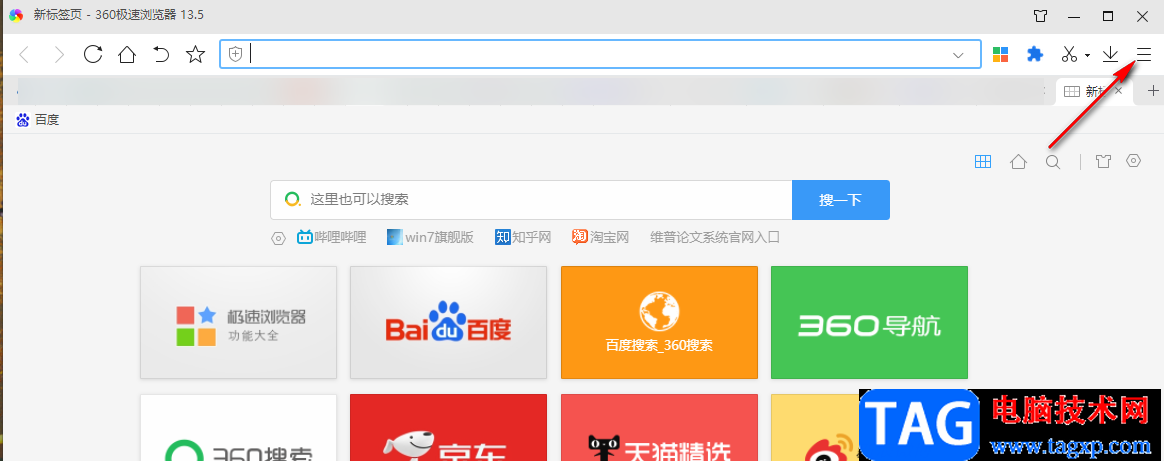Open the hamburger main menu
Image resolution: width=1164 pixels, height=461 pixels.
pos(1143,53)
